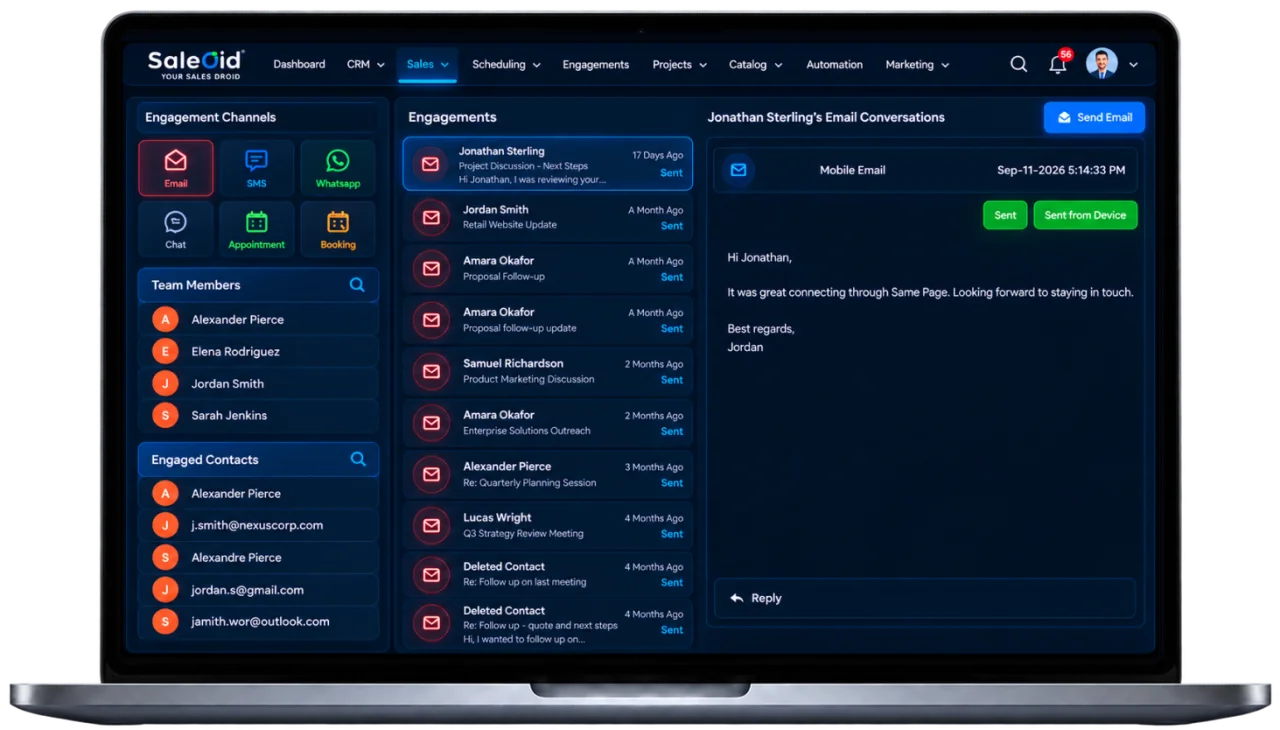Select the Chat engagement channel
This screenshot has height=730, width=1280.
click(176, 229)
